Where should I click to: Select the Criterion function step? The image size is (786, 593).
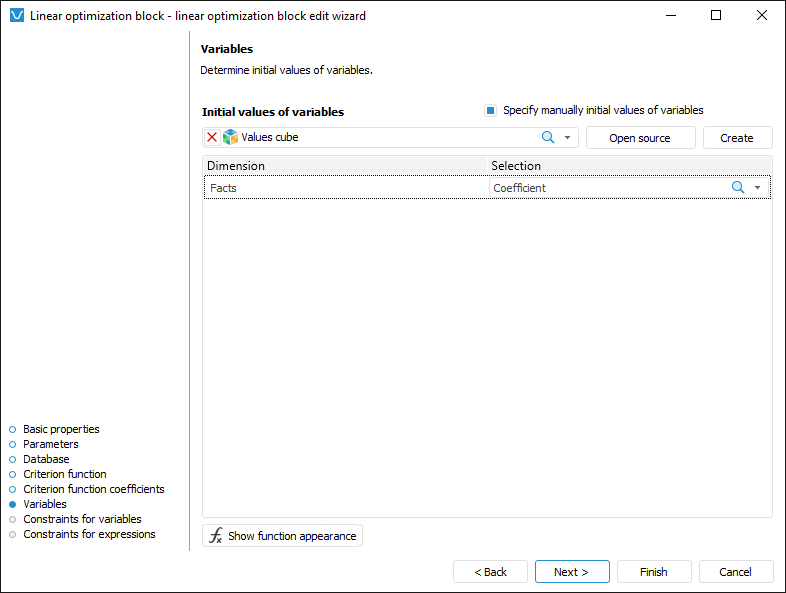pos(64,474)
